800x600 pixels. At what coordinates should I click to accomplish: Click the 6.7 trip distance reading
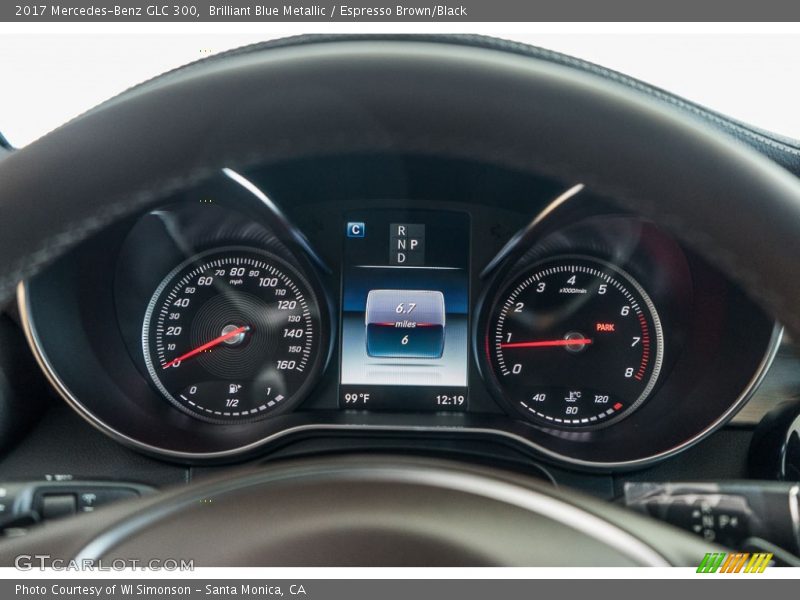405,308
